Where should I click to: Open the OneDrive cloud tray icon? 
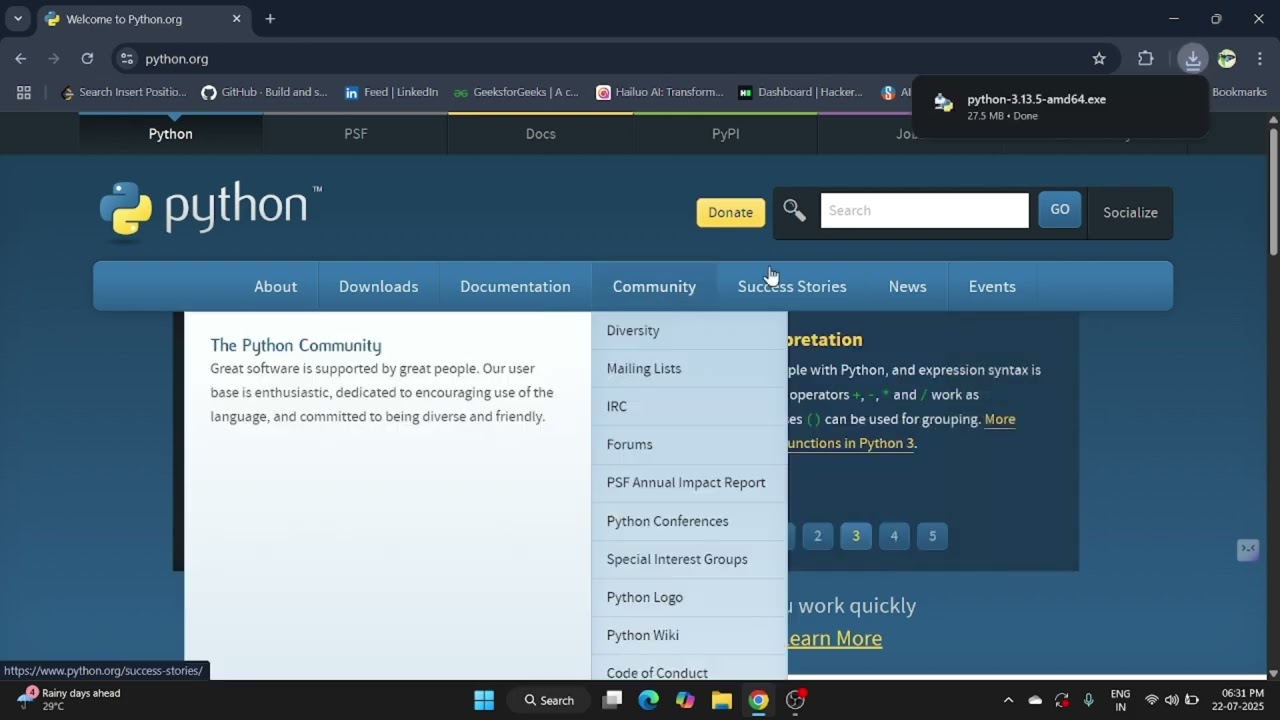[x=1035, y=700]
